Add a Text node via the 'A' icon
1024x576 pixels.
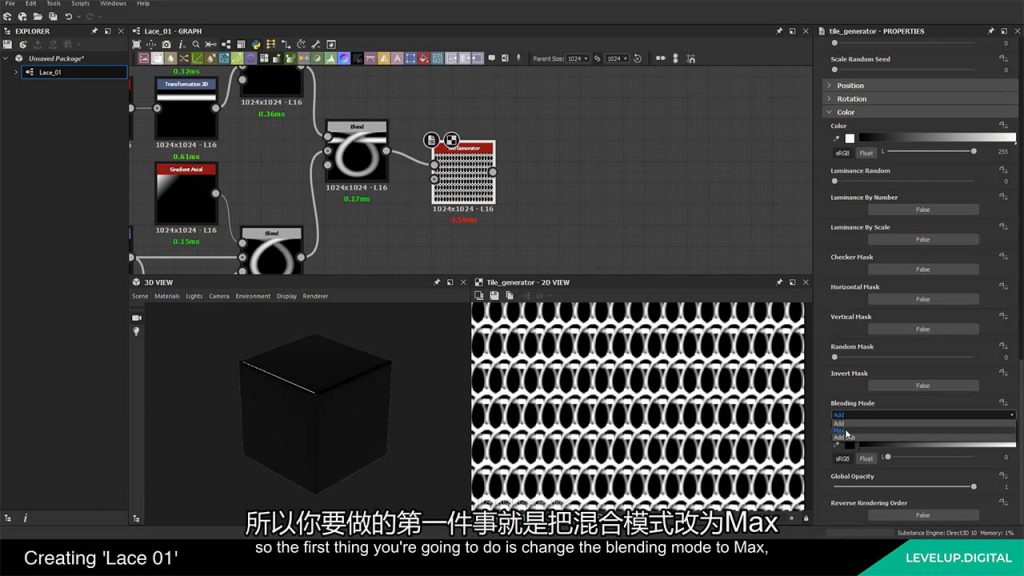pos(397,59)
